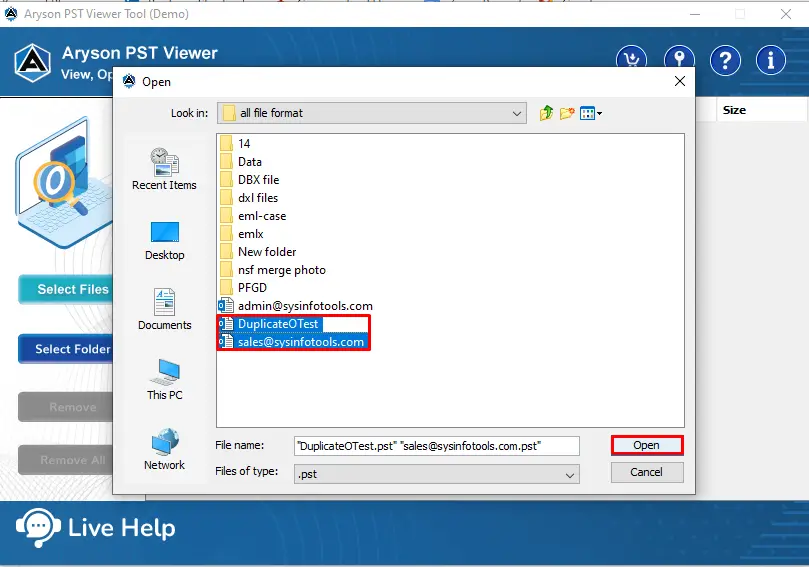Screen dimensions: 809x567
Task: Select Recent Items in sidebar
Action: (164, 169)
